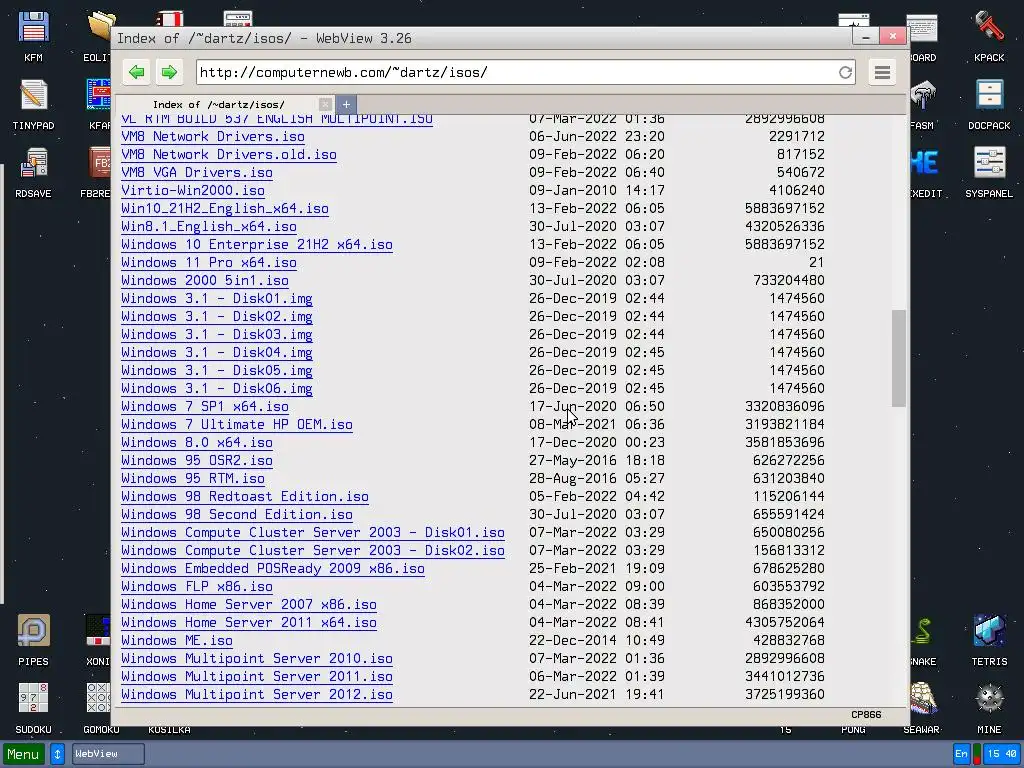Reload the page with the refresh icon
The width and height of the screenshot is (1024, 768).
[846, 72]
